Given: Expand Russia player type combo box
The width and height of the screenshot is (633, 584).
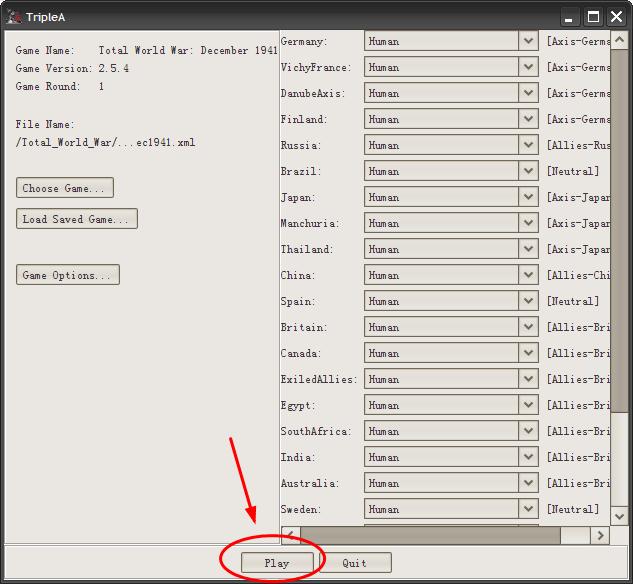Looking at the screenshot, I should point(451,145).
